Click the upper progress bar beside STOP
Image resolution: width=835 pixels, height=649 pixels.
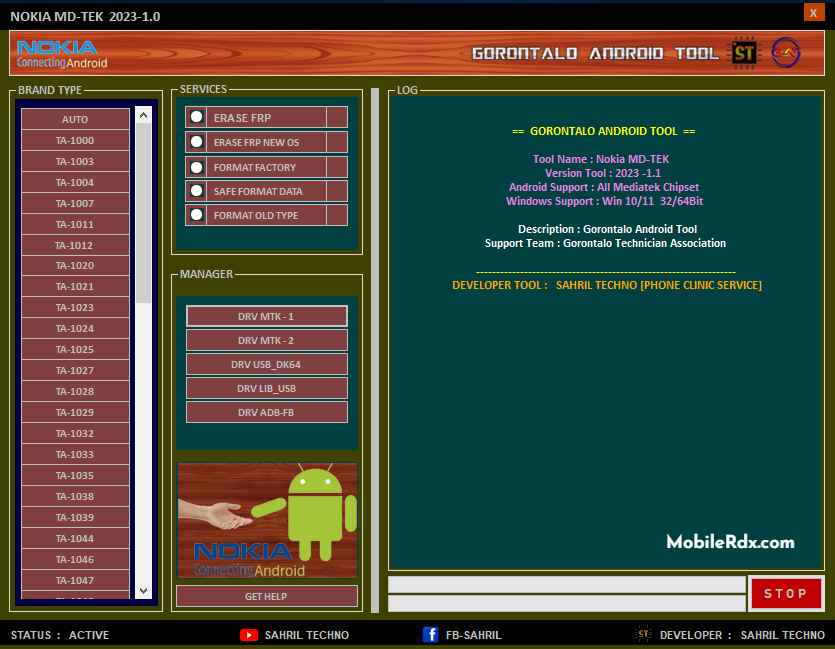click(x=567, y=585)
